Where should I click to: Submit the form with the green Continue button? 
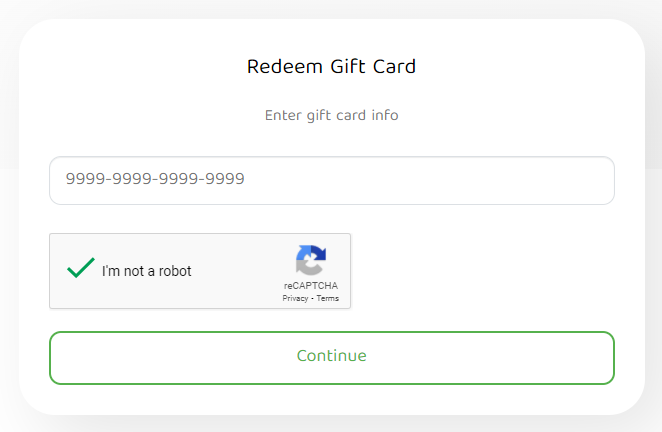click(331, 357)
